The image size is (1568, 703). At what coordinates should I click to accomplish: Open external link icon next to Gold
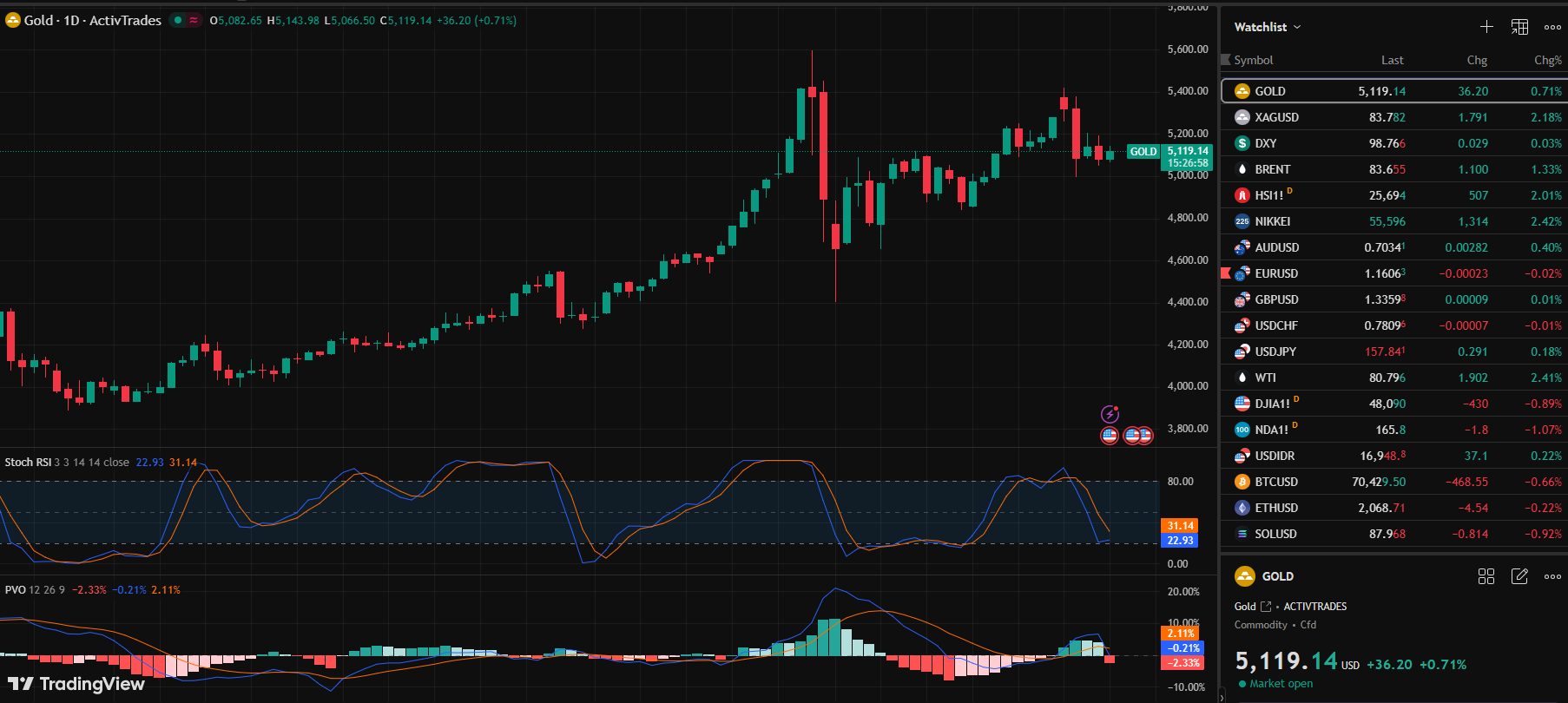pyautogui.click(x=1266, y=607)
